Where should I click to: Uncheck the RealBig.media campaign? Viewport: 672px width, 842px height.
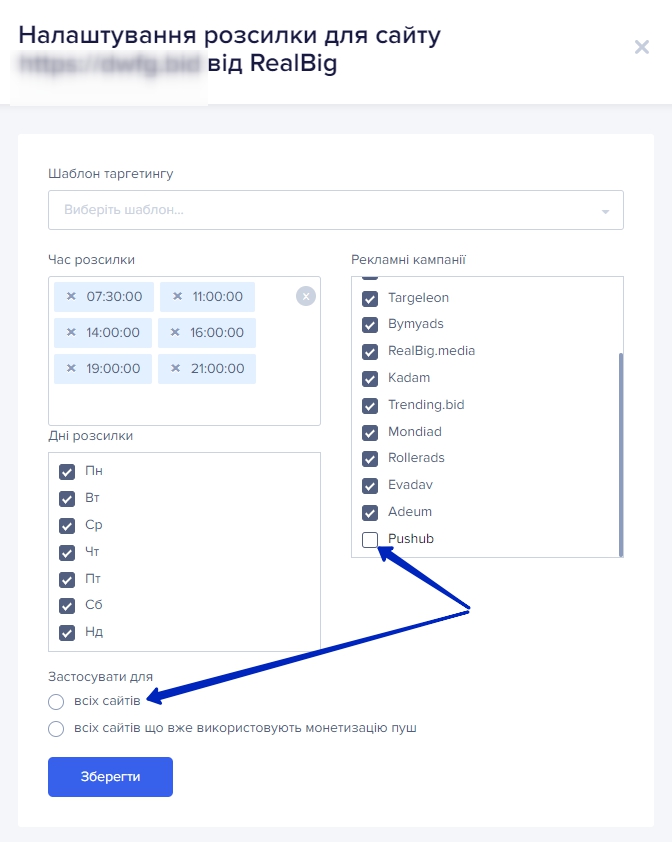coord(370,352)
